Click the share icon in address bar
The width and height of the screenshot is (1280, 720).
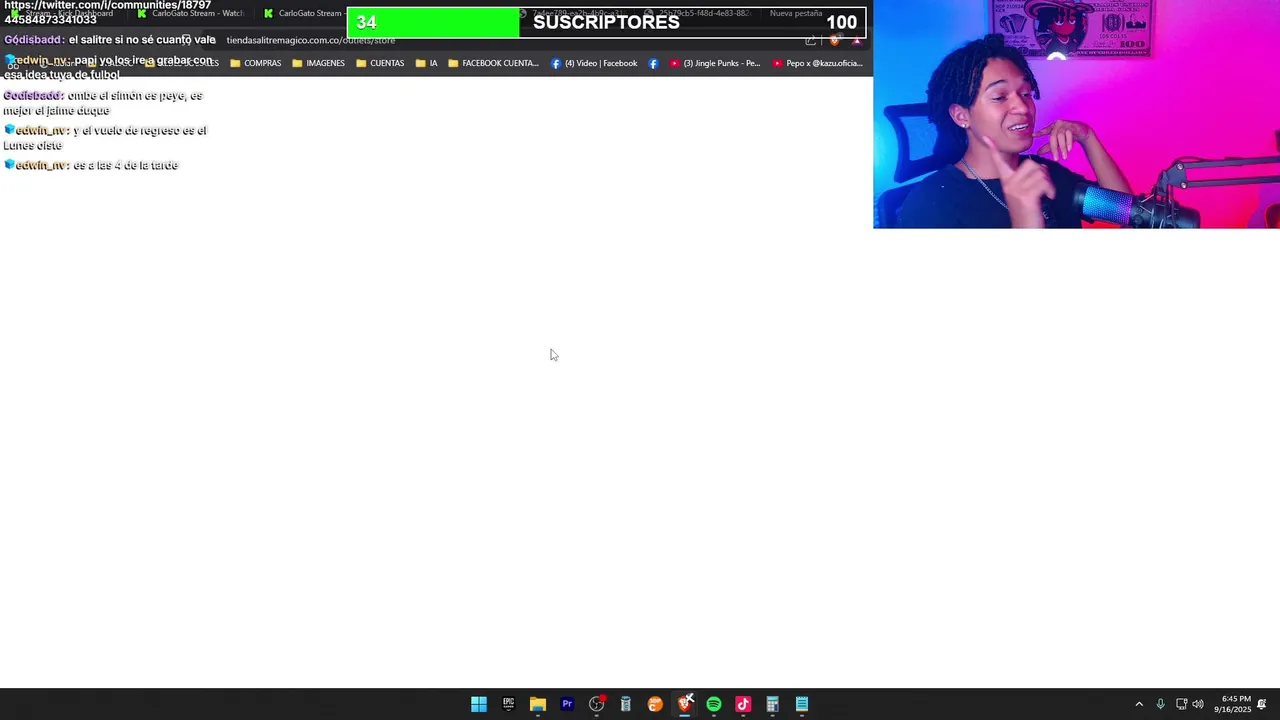[810, 40]
